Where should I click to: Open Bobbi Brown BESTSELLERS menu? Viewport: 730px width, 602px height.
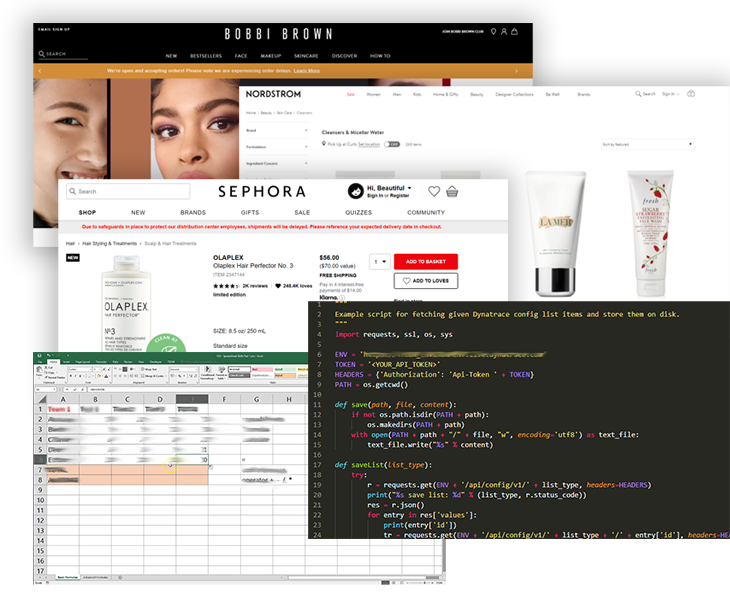click(206, 56)
